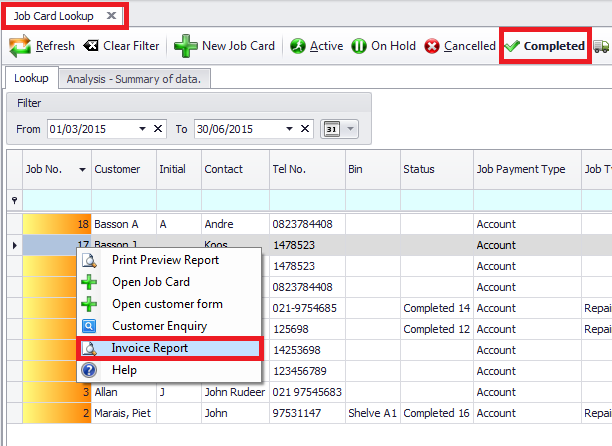This screenshot has height=446, width=612.
Task: Click the From date field 01/03/2015
Action: [x=93, y=129]
